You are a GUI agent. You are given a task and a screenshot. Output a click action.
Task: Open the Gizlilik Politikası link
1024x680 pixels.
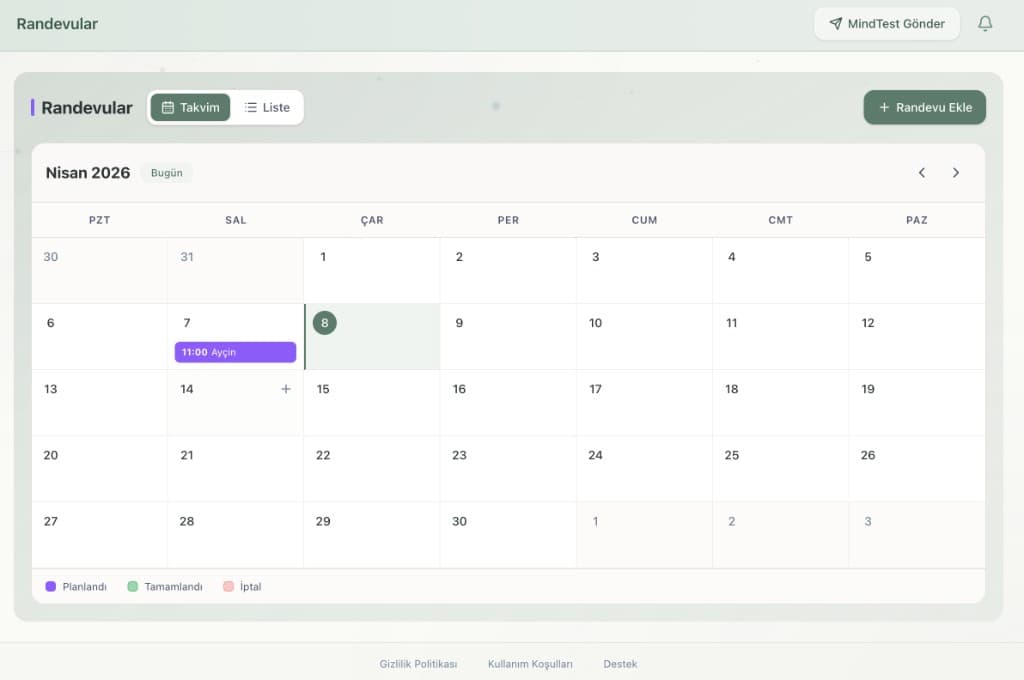click(418, 664)
